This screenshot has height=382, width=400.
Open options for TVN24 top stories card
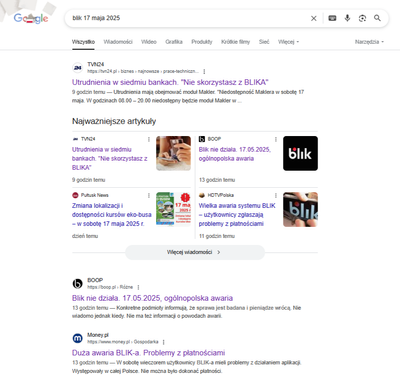pos(149,139)
